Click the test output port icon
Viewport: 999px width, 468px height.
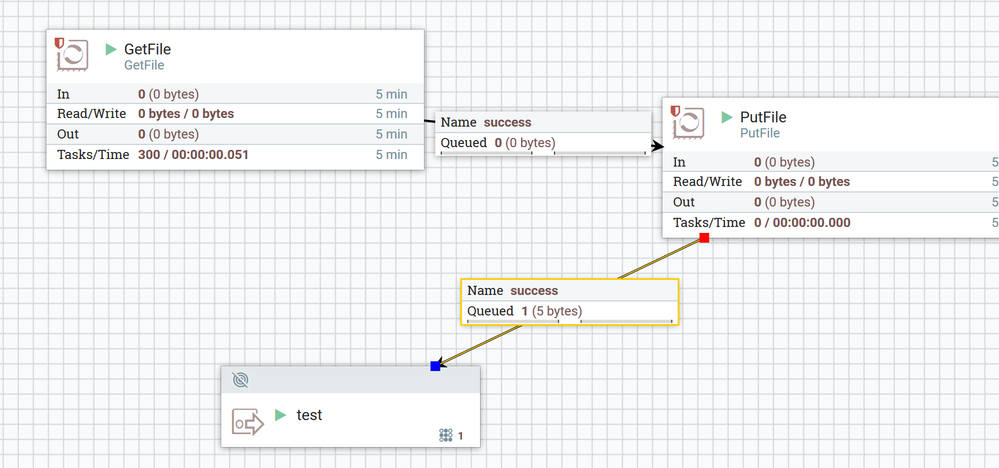coord(248,423)
